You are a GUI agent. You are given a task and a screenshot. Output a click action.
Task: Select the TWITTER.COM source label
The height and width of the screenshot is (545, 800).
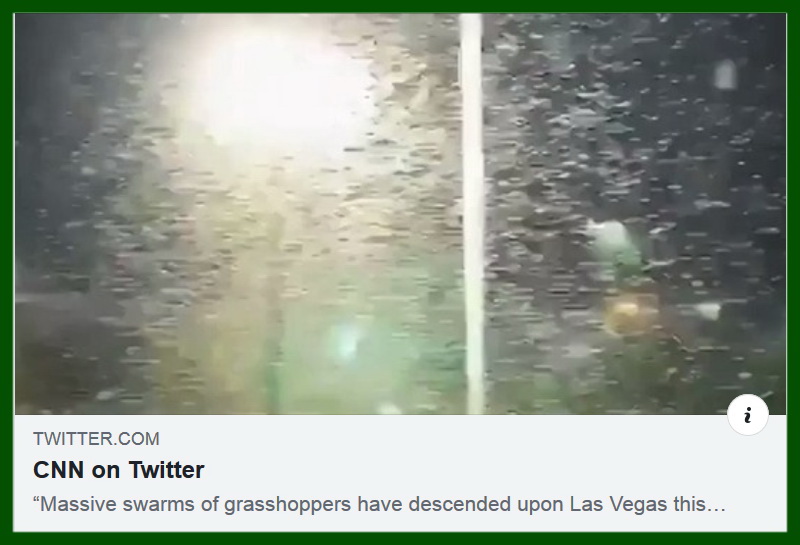[96, 439]
